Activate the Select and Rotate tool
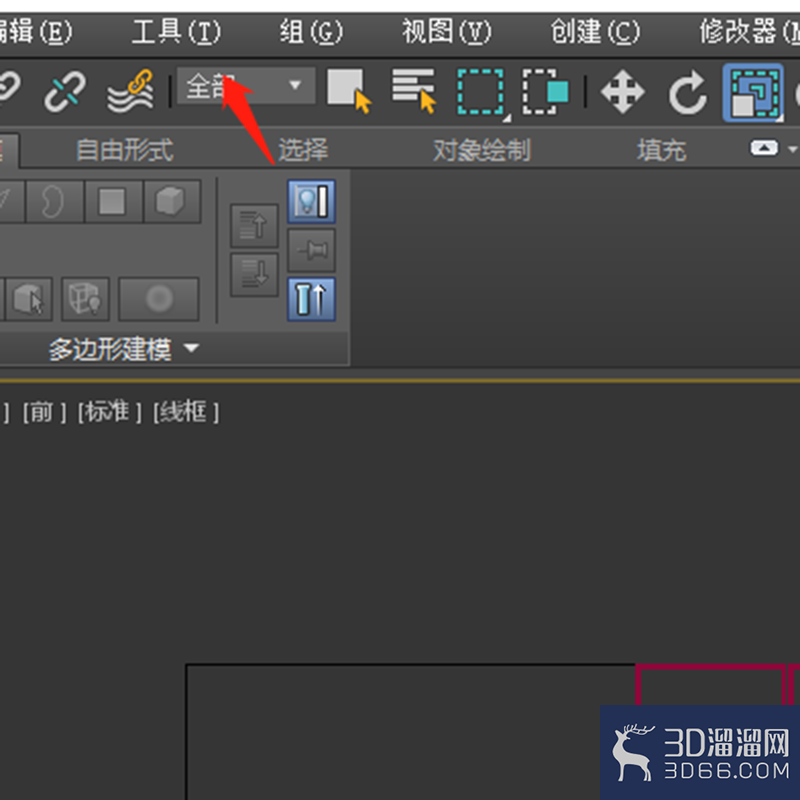Screen dimensions: 800x800 [x=687, y=92]
